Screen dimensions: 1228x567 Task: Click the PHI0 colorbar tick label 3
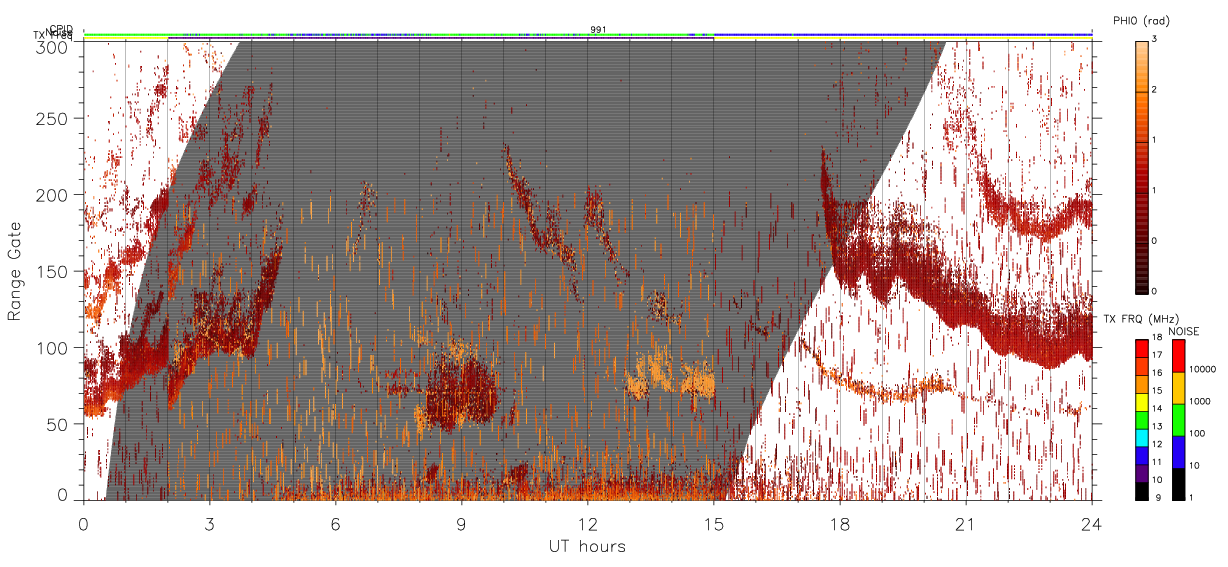[1154, 40]
